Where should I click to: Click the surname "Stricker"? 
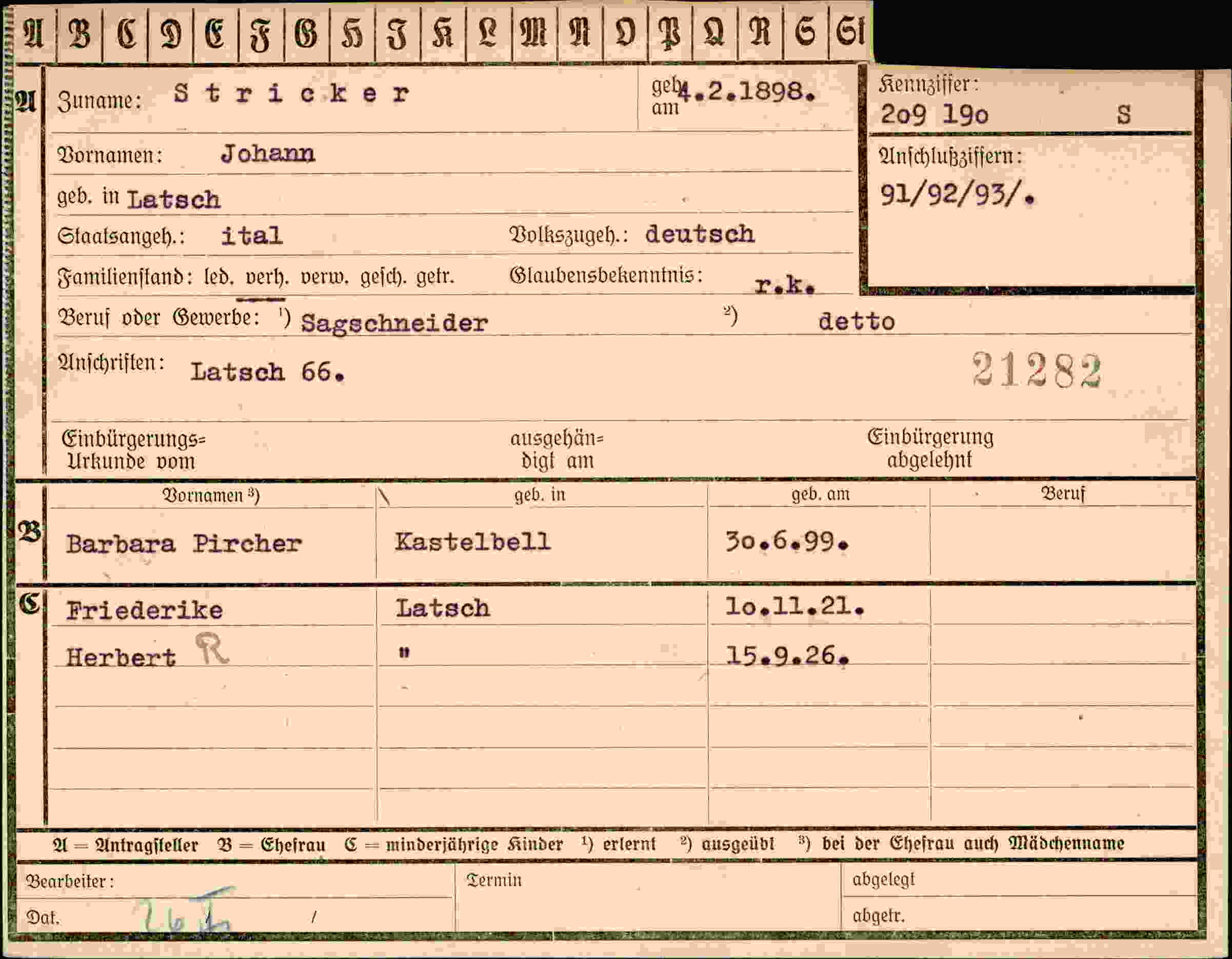tap(292, 94)
